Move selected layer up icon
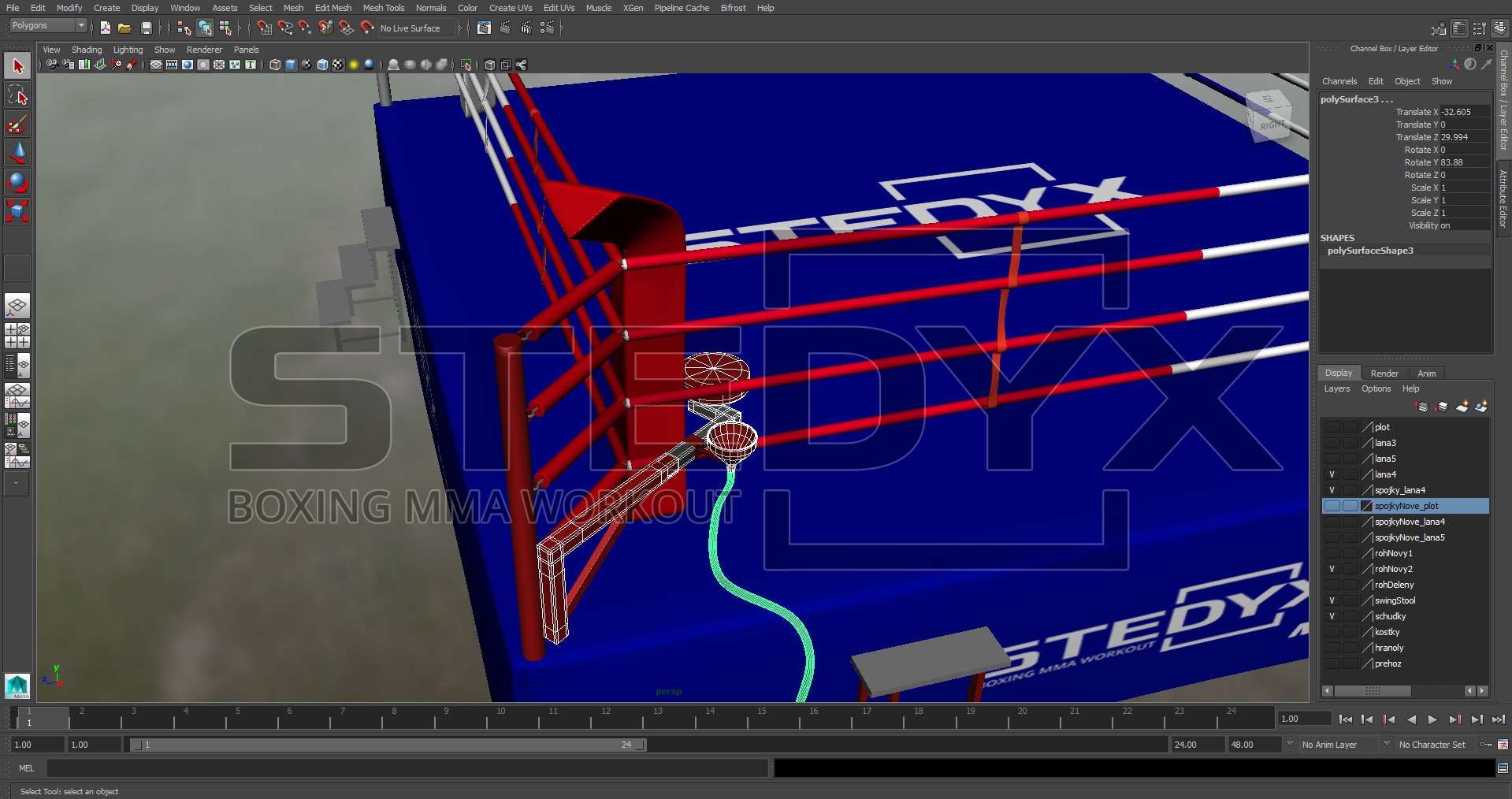 pos(1422,407)
